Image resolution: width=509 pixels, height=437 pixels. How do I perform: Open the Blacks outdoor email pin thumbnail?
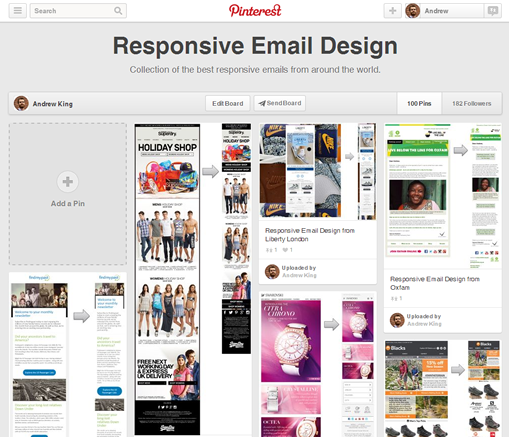tap(443, 388)
